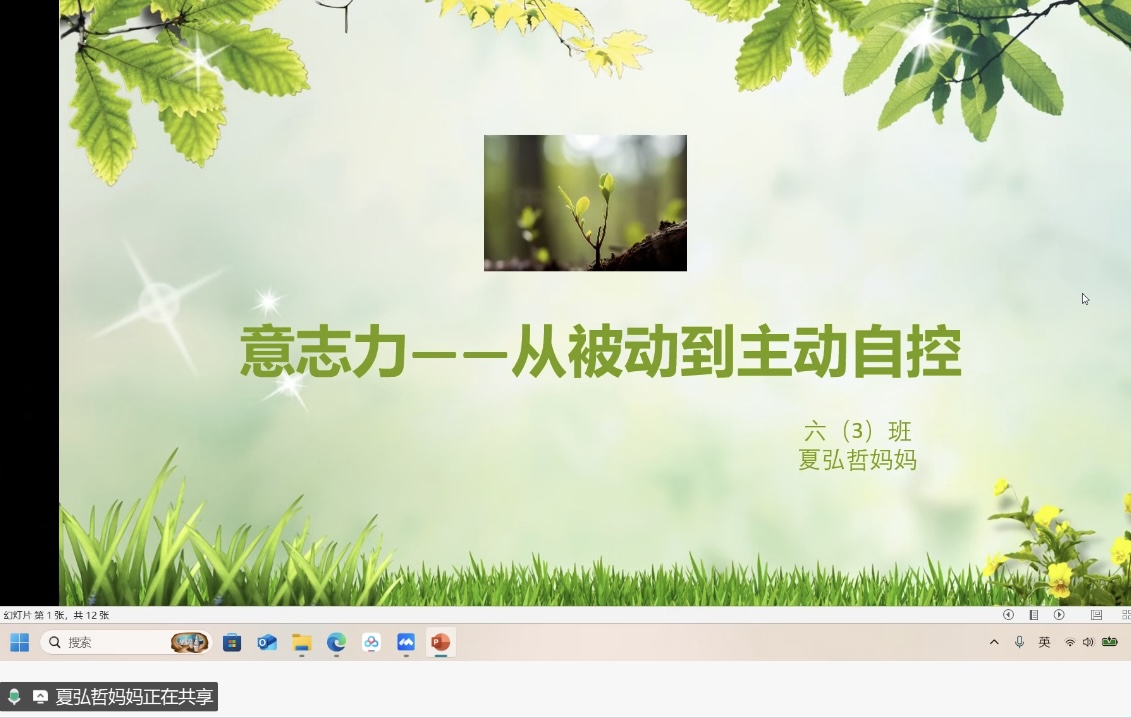Activate the reading view icon
The image size is (1131, 718).
pyautogui.click(x=1097, y=615)
